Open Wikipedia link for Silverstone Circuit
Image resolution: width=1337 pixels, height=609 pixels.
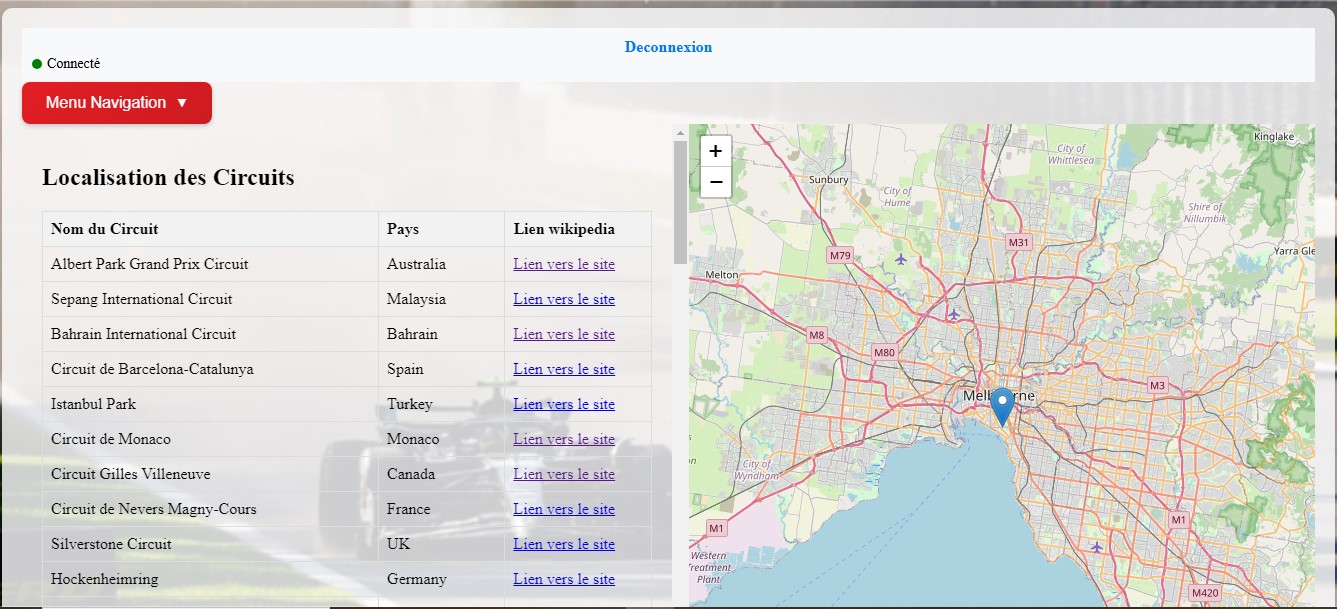click(564, 544)
